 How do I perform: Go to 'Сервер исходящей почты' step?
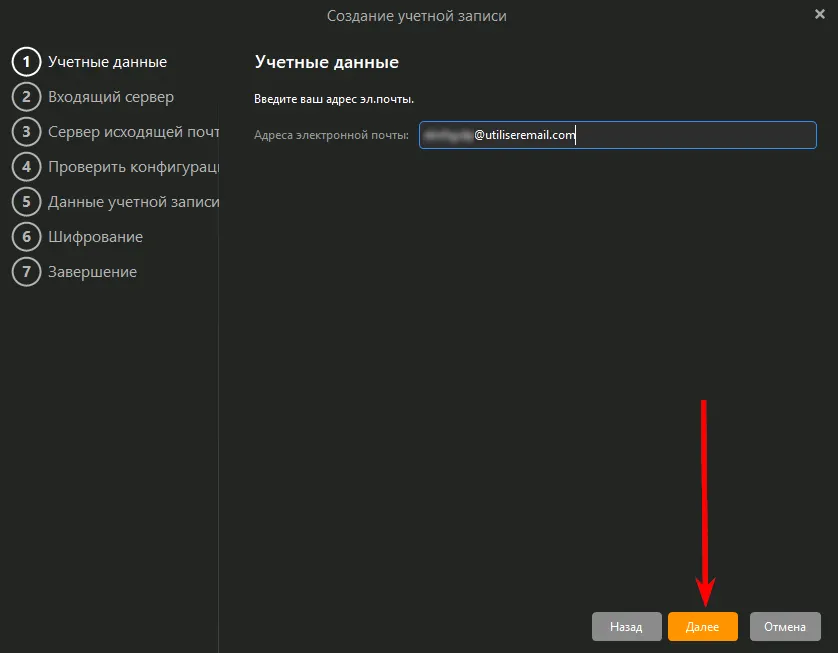(x=133, y=132)
